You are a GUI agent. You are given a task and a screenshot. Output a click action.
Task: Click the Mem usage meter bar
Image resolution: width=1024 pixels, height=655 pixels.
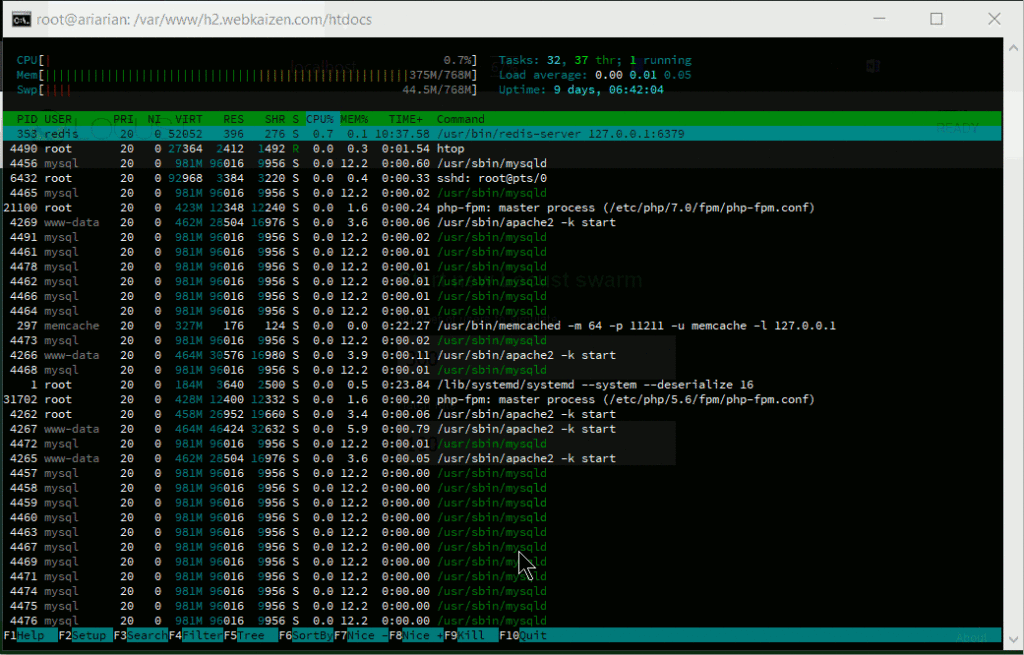click(247, 75)
